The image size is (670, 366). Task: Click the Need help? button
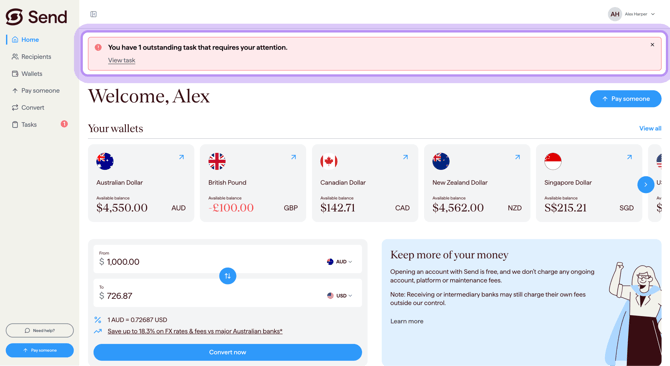point(40,331)
